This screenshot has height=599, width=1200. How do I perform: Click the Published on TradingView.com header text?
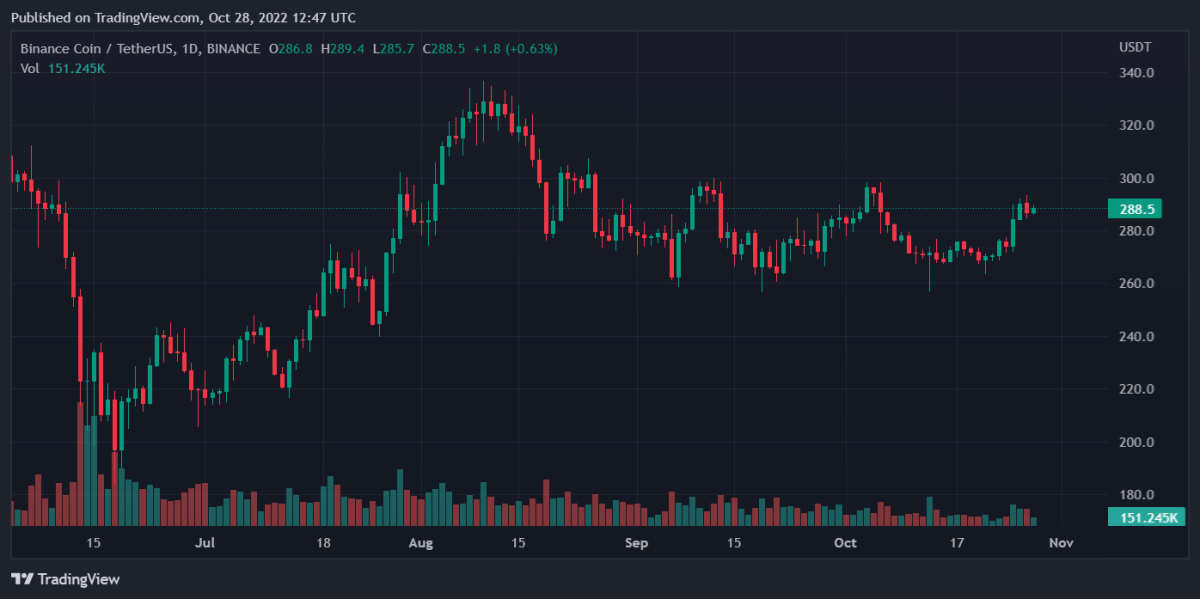point(182,18)
